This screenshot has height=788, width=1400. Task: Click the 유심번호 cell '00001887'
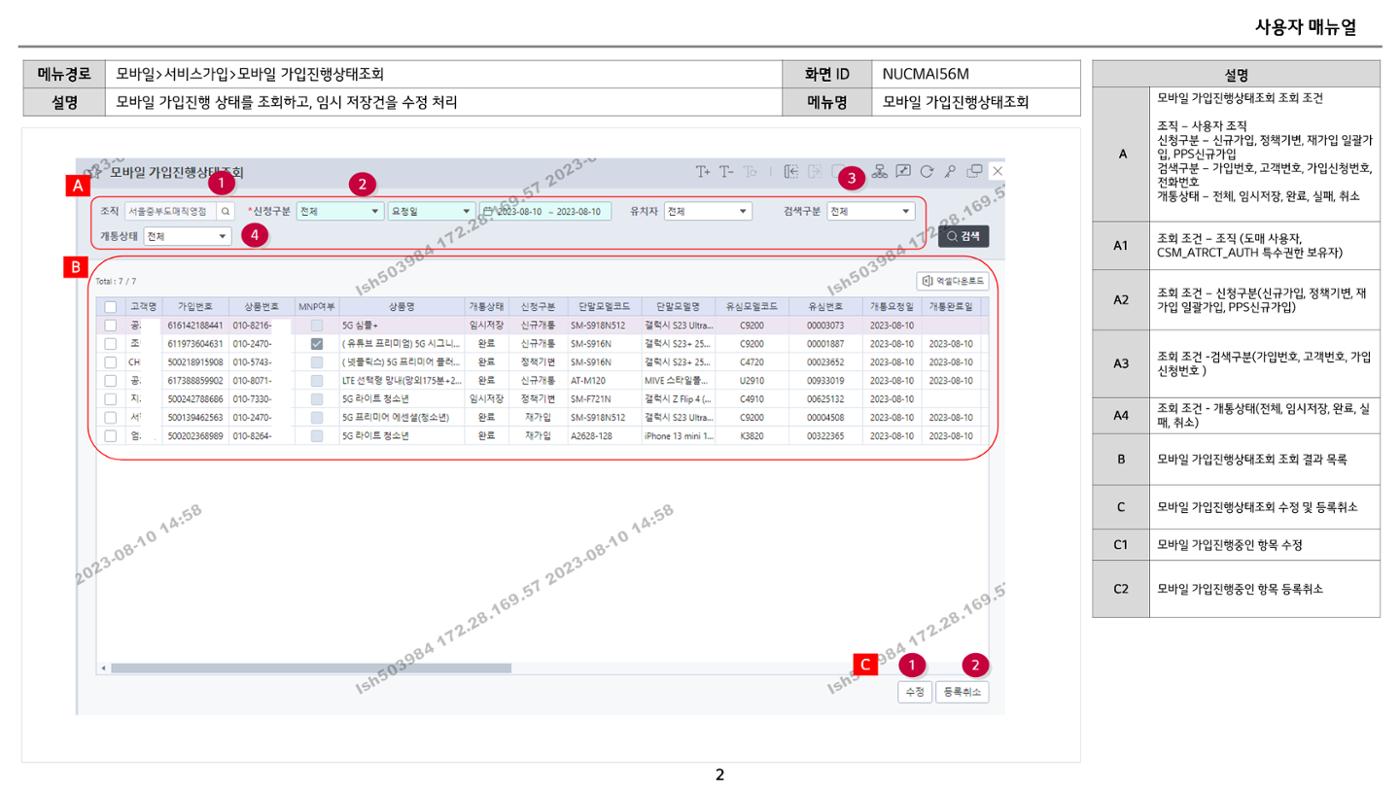point(825,344)
